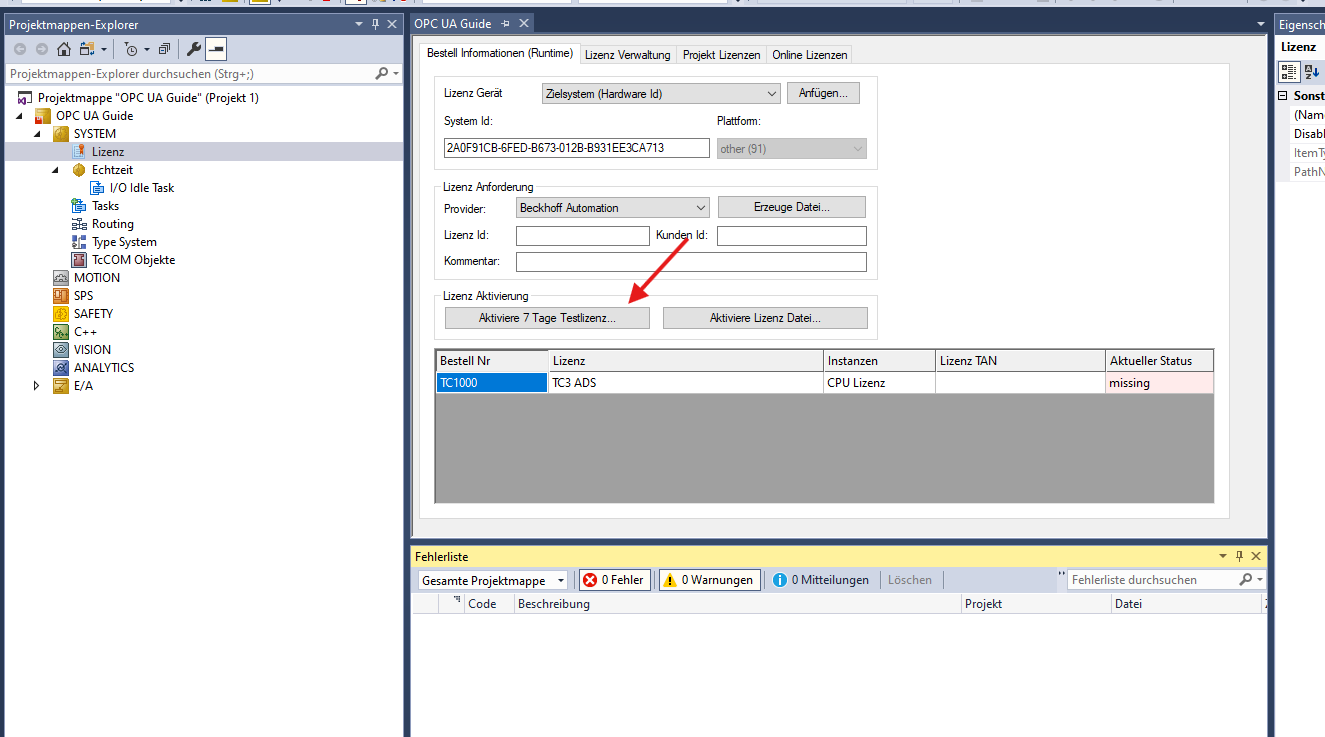Click the Home icon in Projektmappen-Explorer toolbar
1325x737 pixels.
tap(64, 49)
